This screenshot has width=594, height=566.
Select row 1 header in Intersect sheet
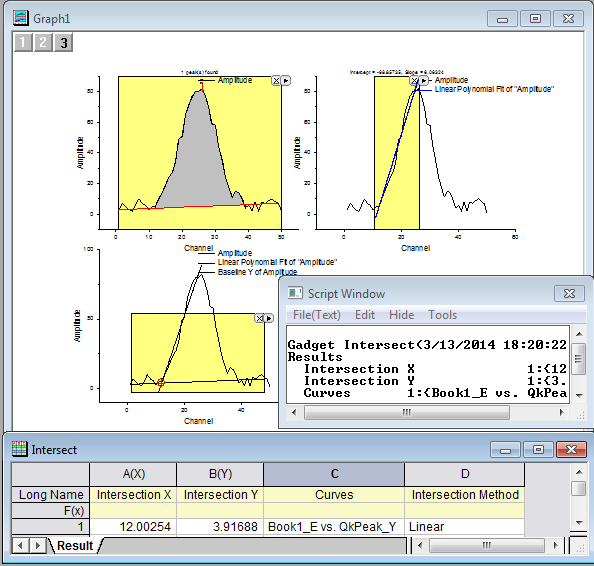point(51,527)
